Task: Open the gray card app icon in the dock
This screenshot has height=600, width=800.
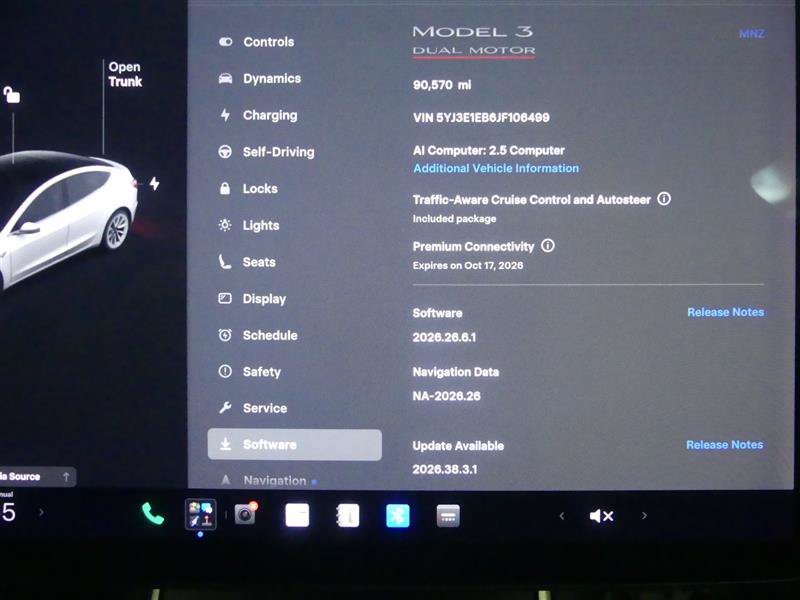Action: tap(448, 516)
